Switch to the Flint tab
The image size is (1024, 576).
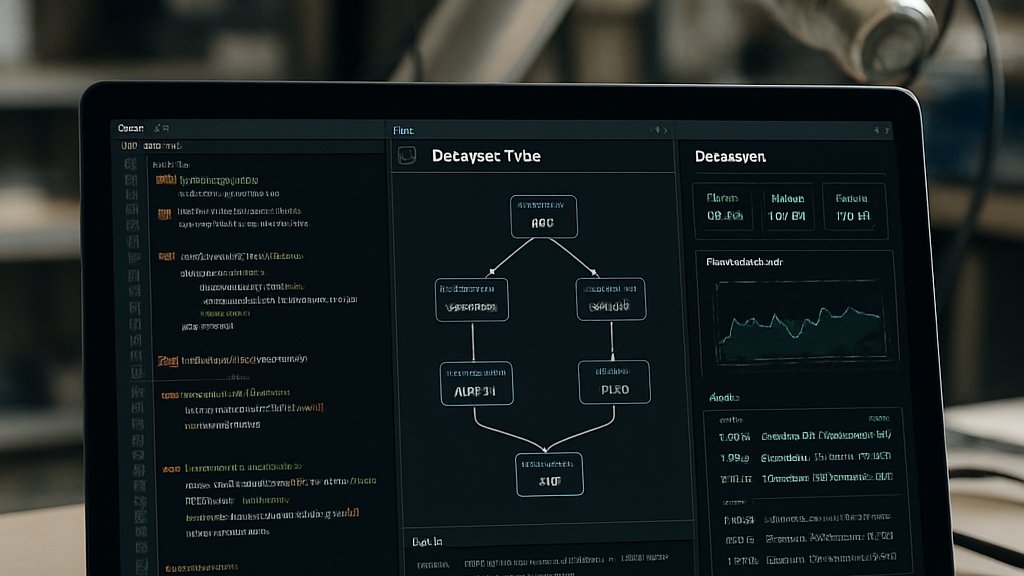[x=403, y=131]
